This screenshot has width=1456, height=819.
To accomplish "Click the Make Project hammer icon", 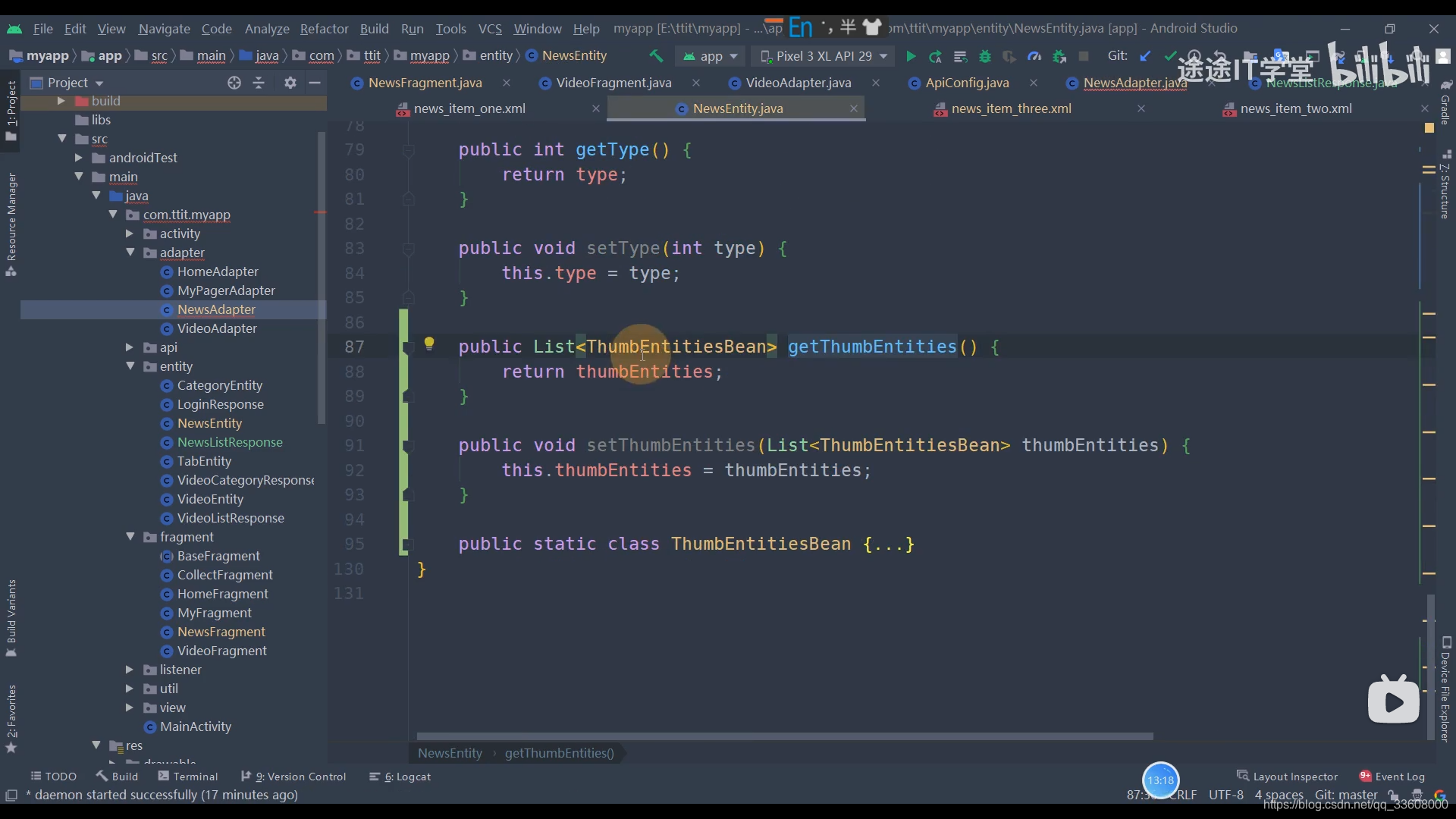I will (x=656, y=56).
